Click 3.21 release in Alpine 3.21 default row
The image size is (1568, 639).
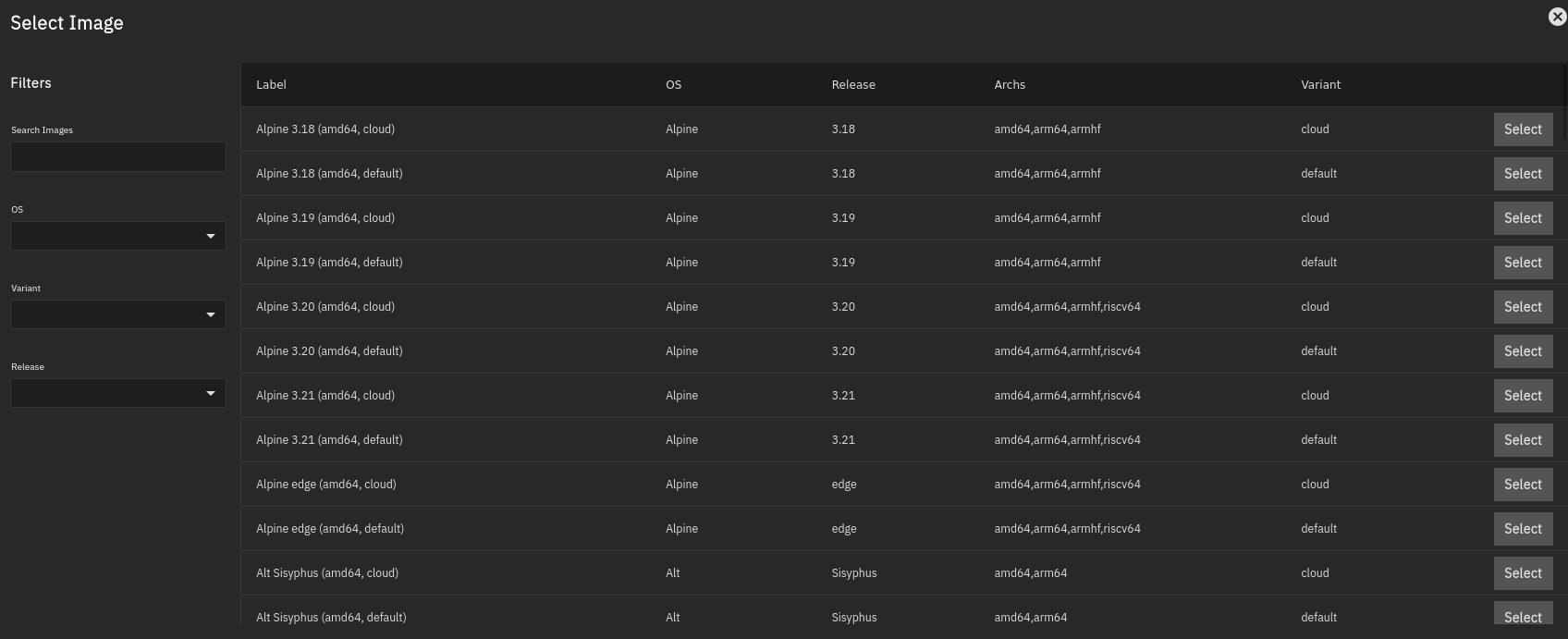click(x=843, y=440)
